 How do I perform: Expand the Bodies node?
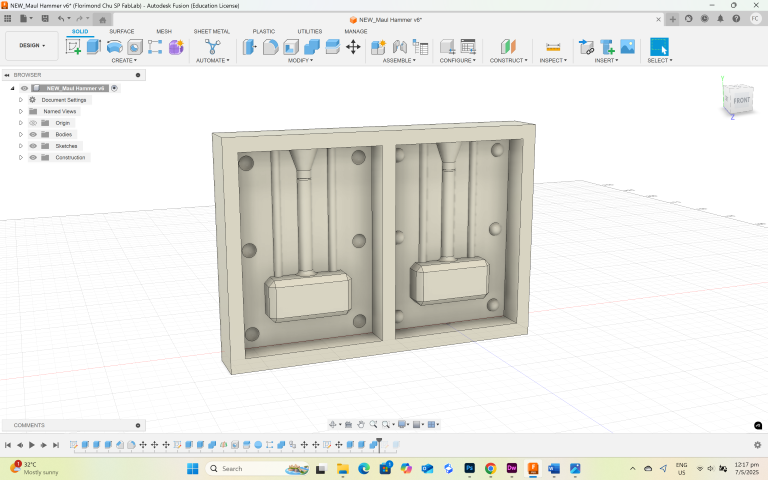[21, 134]
